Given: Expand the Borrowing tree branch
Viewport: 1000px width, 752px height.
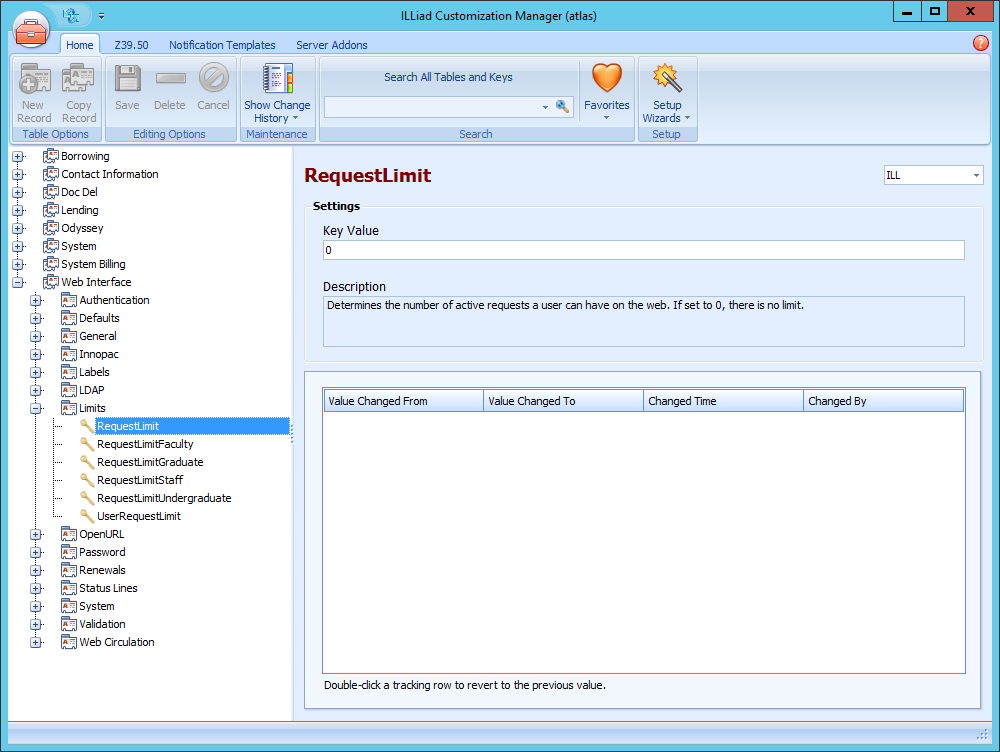Looking at the screenshot, I should click(18, 155).
